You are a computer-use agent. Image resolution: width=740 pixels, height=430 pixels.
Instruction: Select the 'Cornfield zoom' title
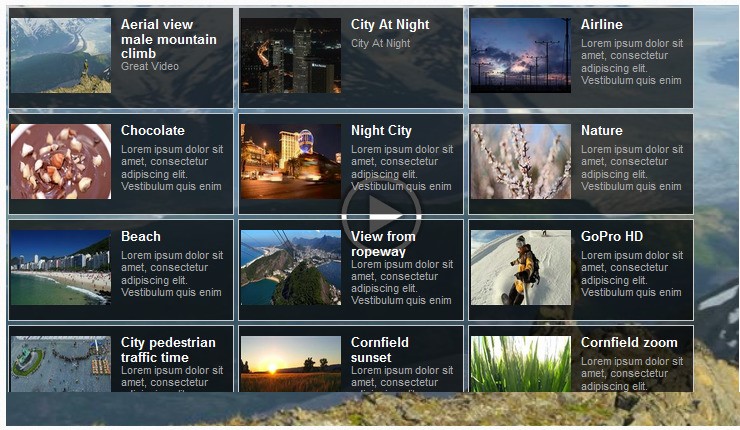click(x=629, y=343)
